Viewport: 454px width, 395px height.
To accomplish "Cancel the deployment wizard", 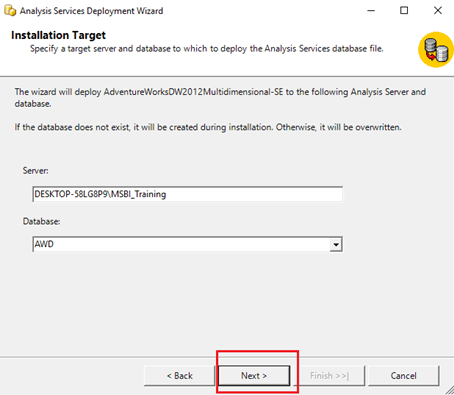I will 403,376.
